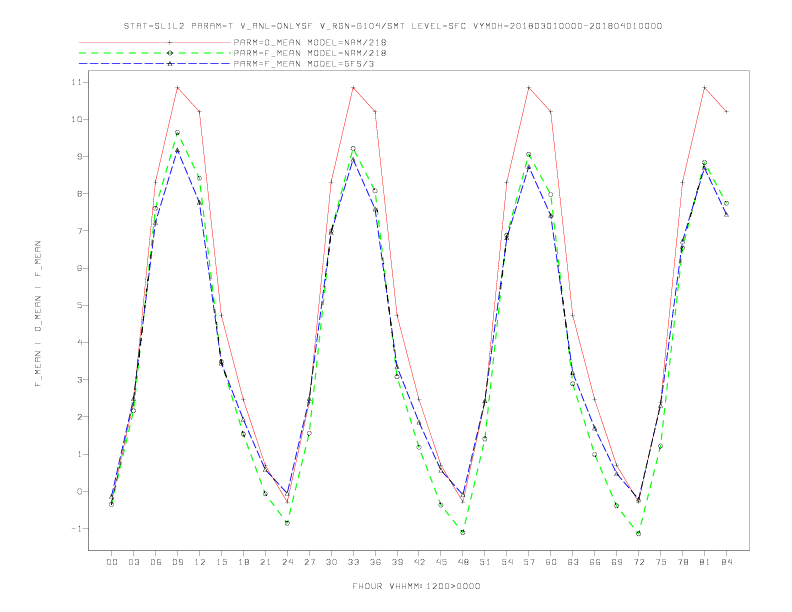792x612 pixels.
Task: Click y-axis tick label 2
Action: (81, 417)
